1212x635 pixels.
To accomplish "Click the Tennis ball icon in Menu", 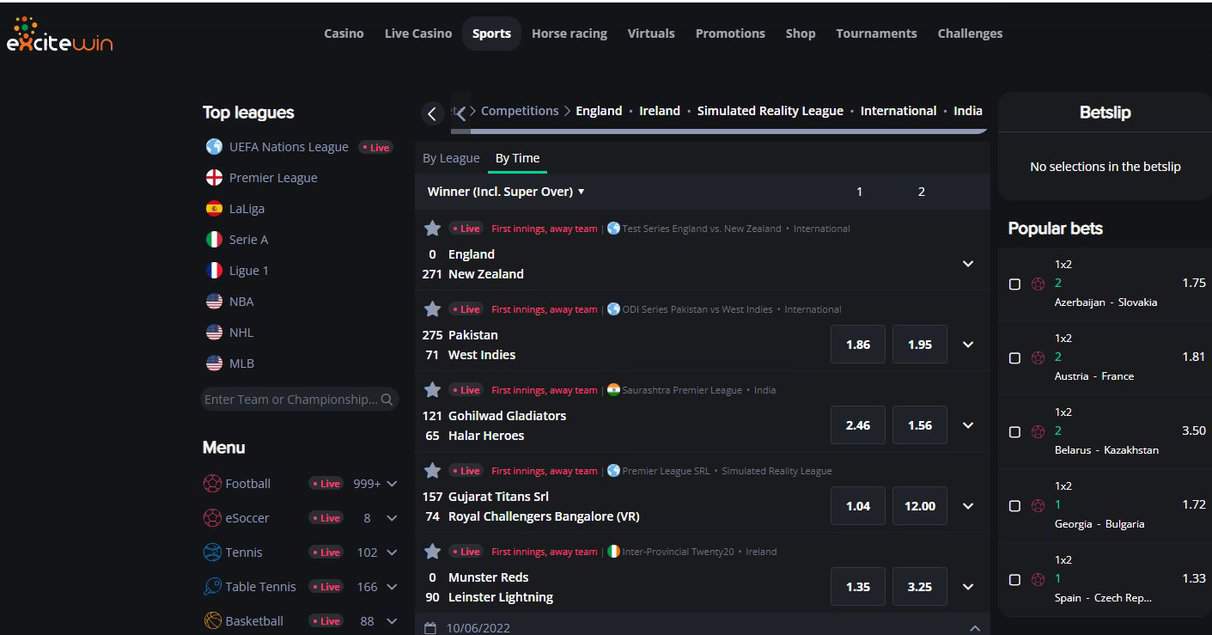I will click(212, 552).
